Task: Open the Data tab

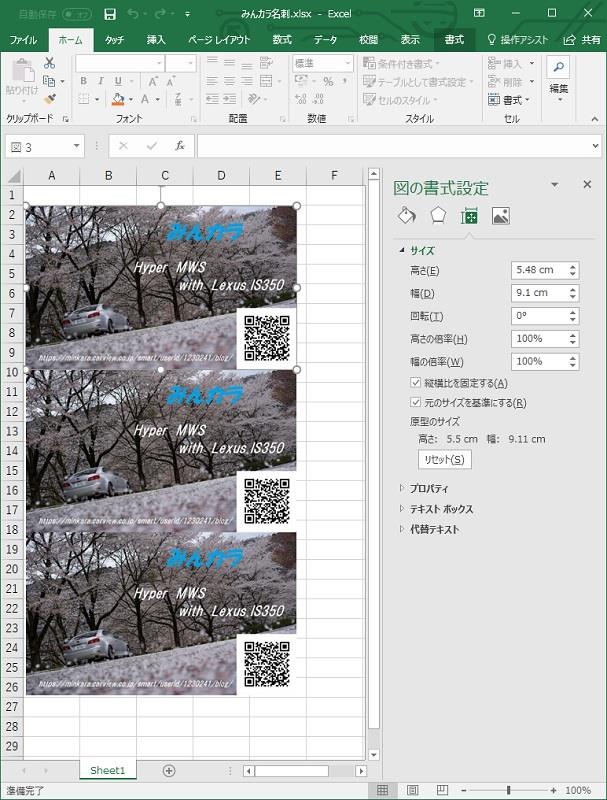Action: click(325, 40)
